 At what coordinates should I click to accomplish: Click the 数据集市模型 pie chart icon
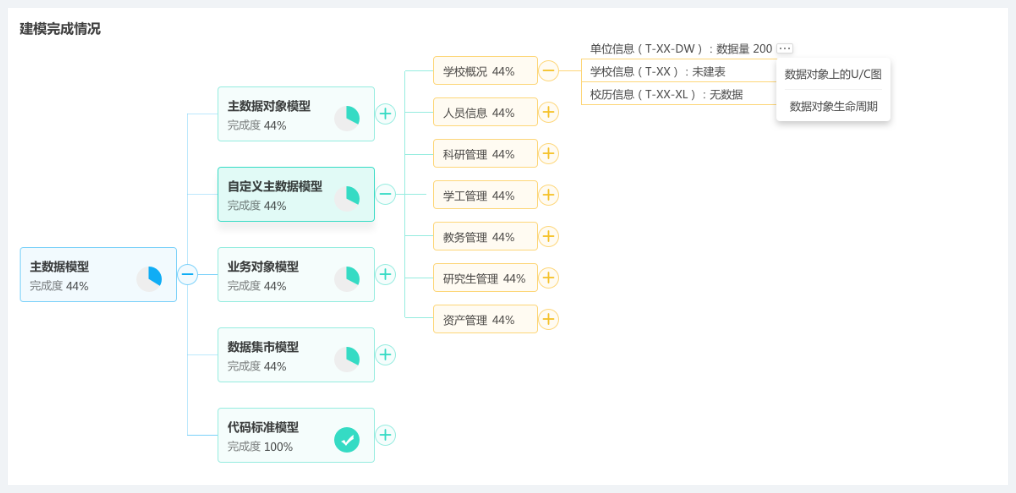click(x=347, y=360)
